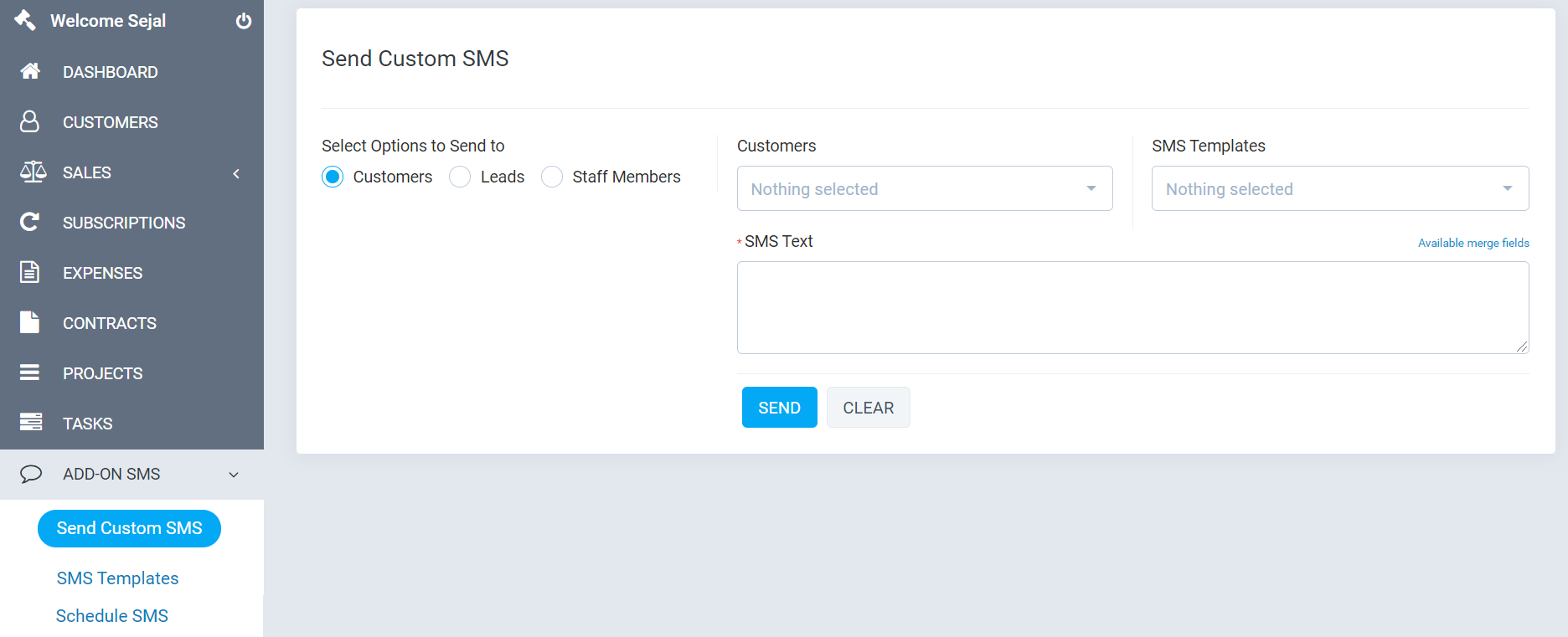1568x637 pixels.
Task: Click the Subscriptions refresh icon
Action: pos(30,222)
